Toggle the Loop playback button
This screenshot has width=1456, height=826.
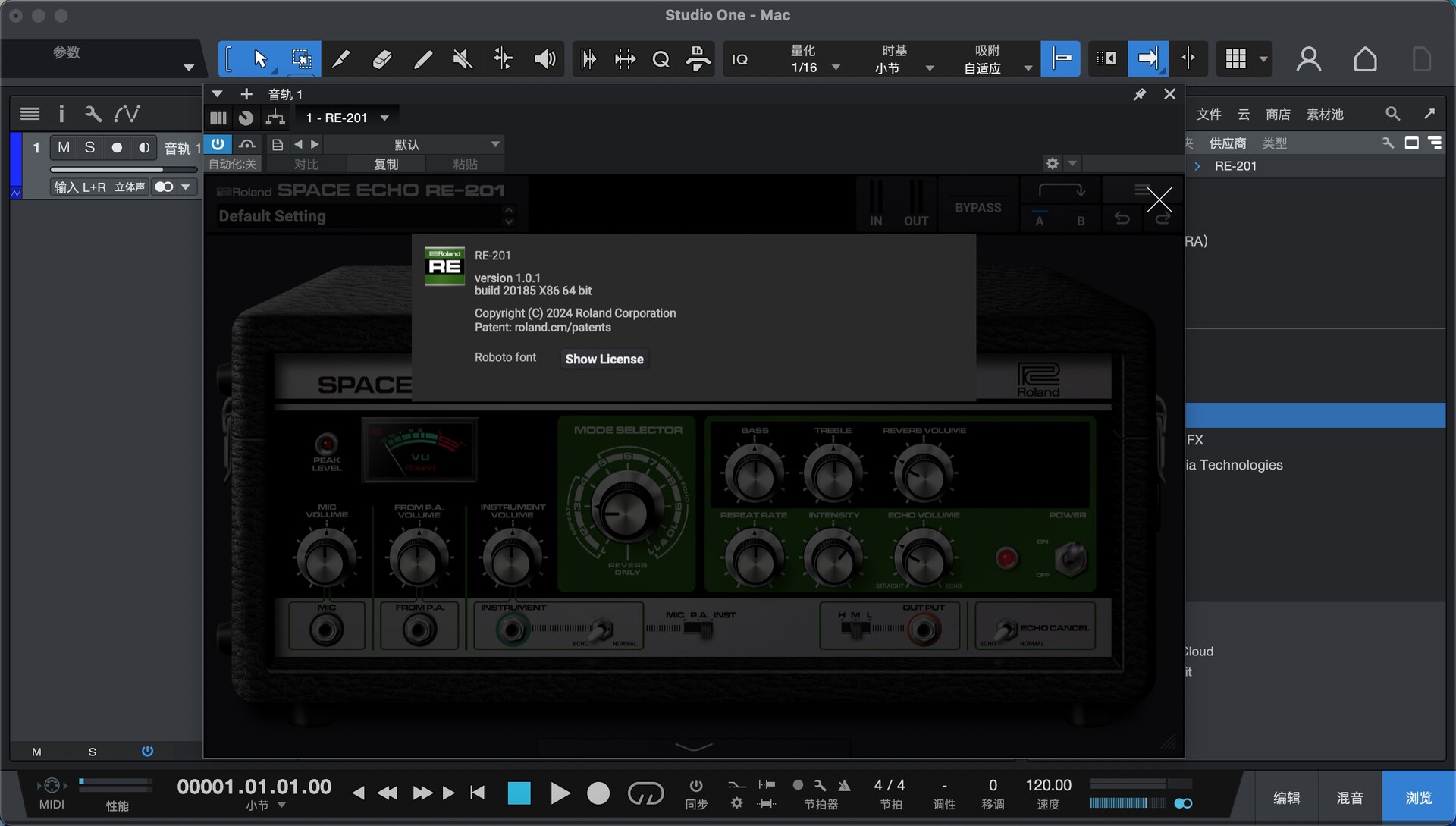645,793
